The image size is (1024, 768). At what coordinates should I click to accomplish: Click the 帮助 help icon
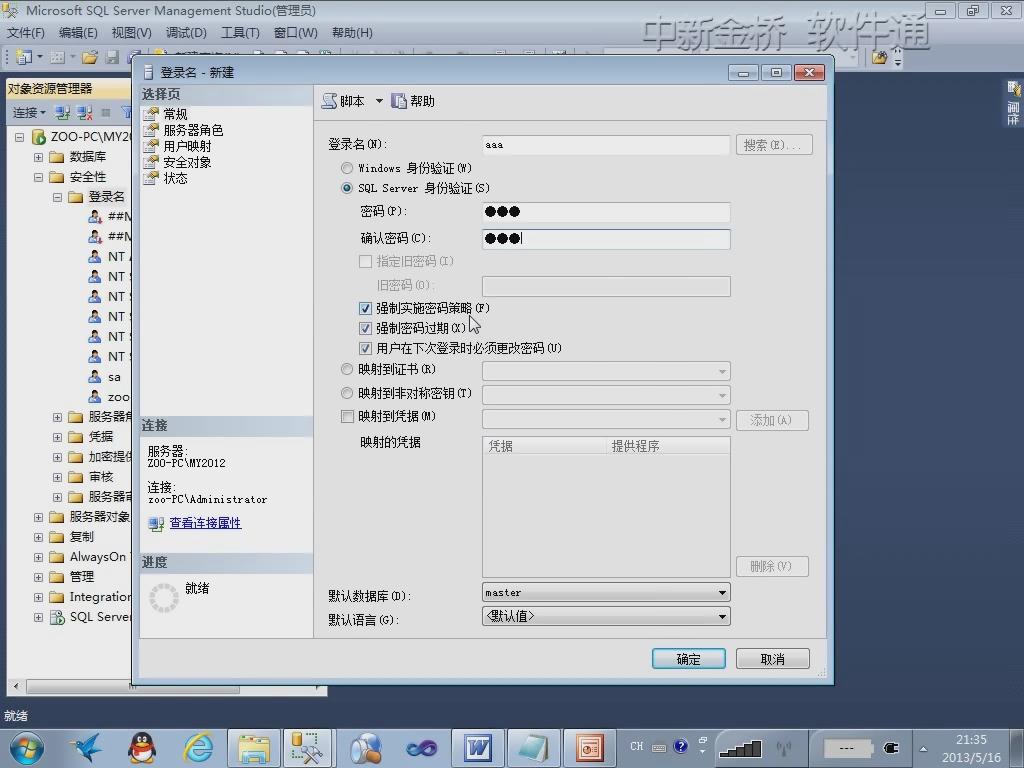coord(398,101)
